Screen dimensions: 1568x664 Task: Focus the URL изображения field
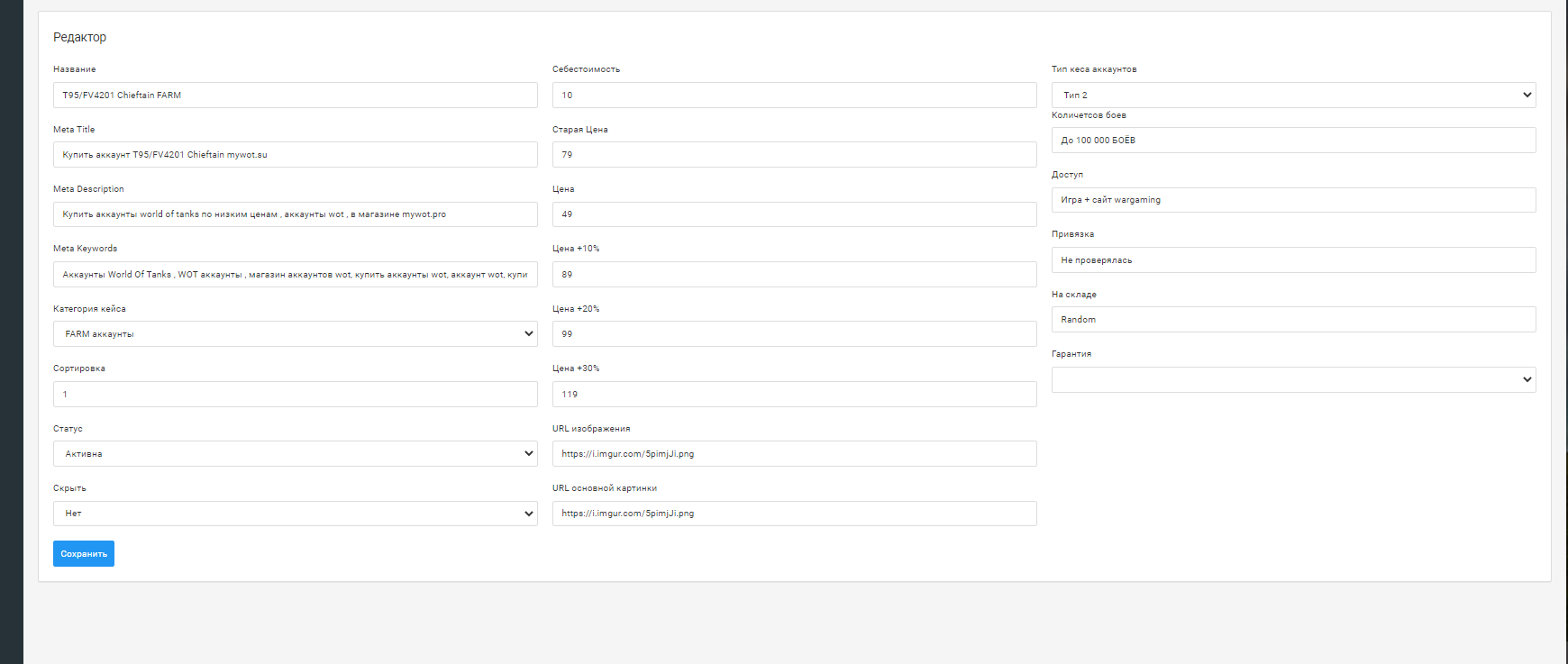click(x=793, y=453)
